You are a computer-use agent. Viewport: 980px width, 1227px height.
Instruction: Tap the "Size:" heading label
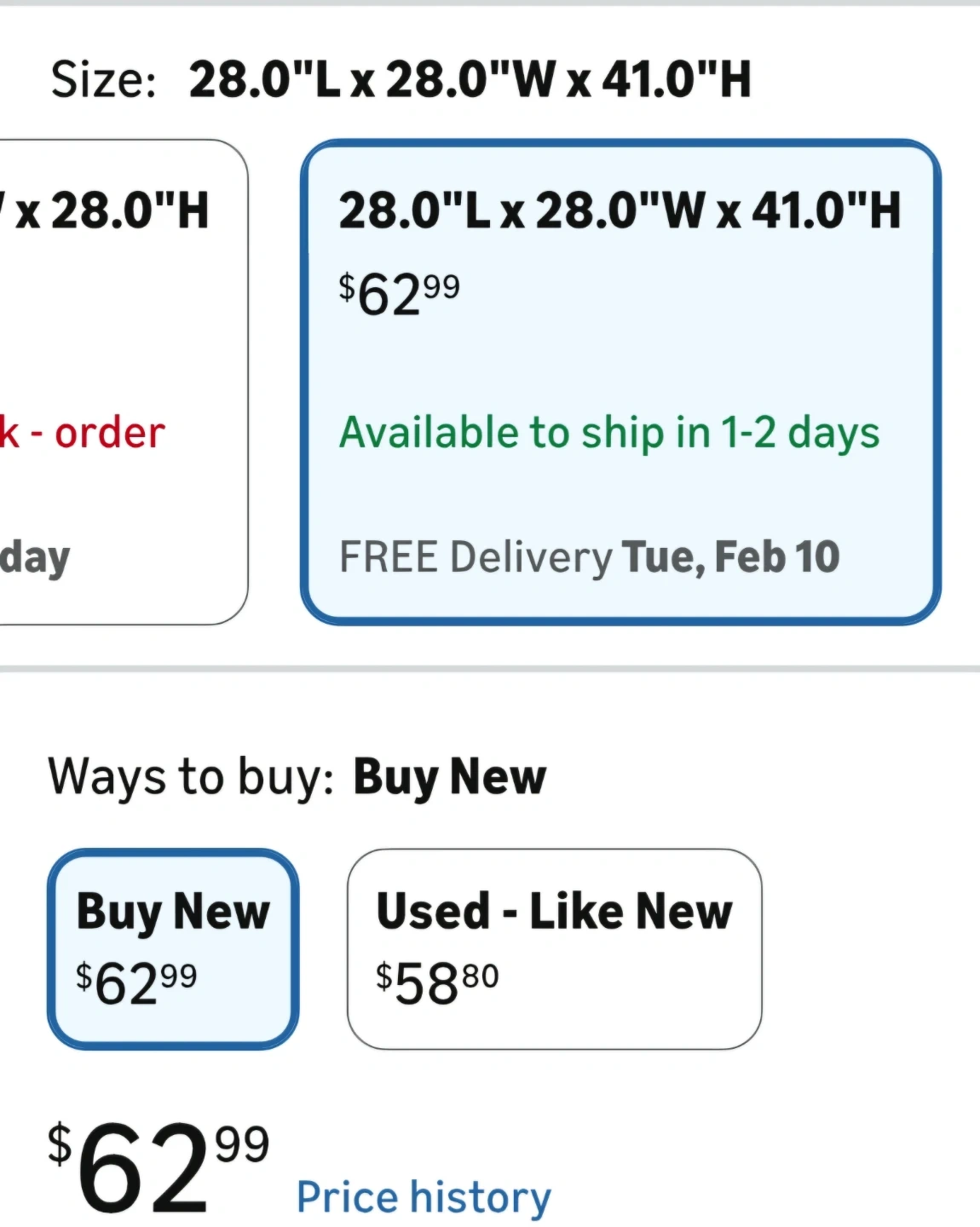(x=103, y=80)
